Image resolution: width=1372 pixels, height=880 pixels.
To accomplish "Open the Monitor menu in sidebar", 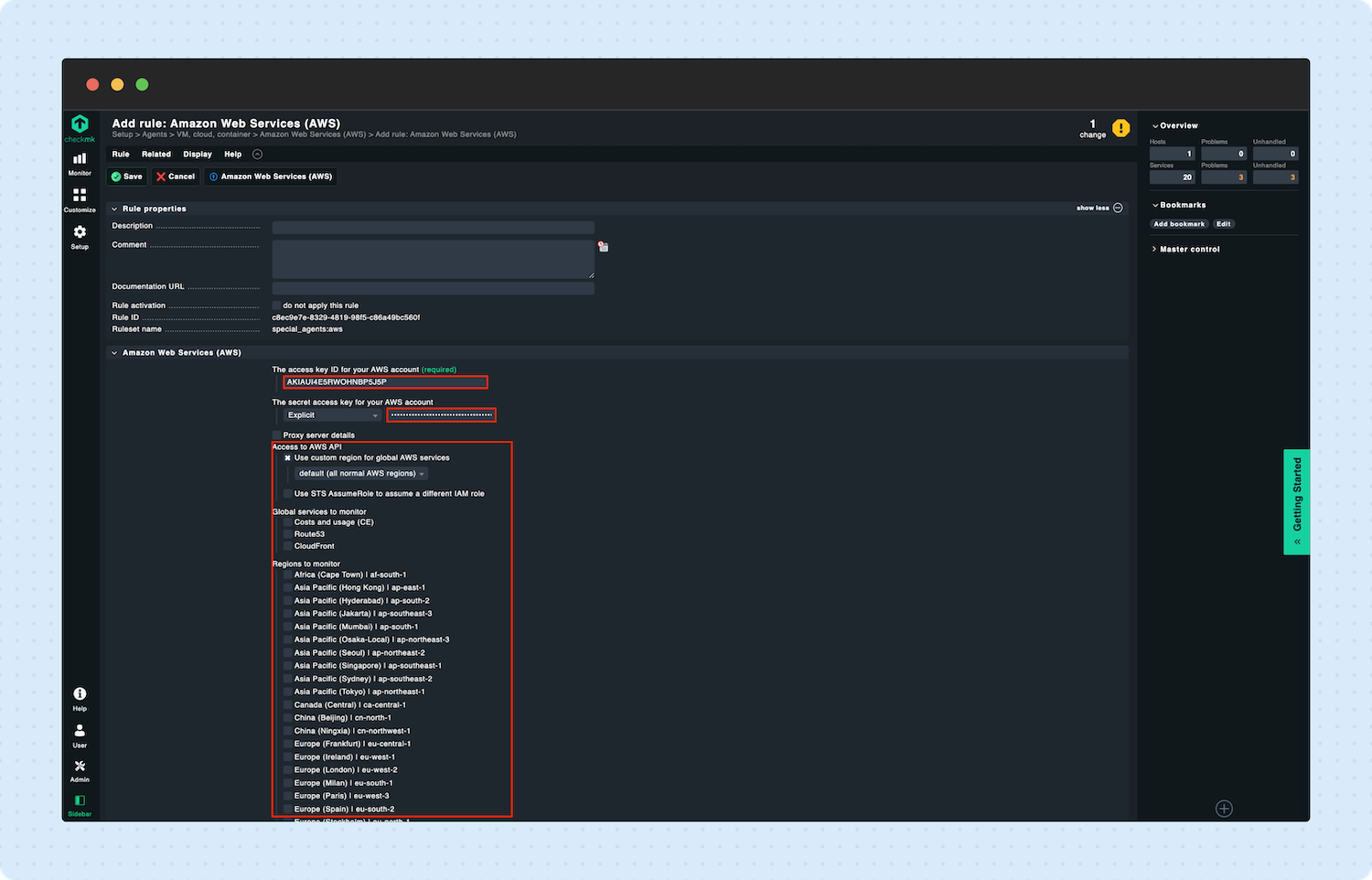I will pyautogui.click(x=80, y=164).
